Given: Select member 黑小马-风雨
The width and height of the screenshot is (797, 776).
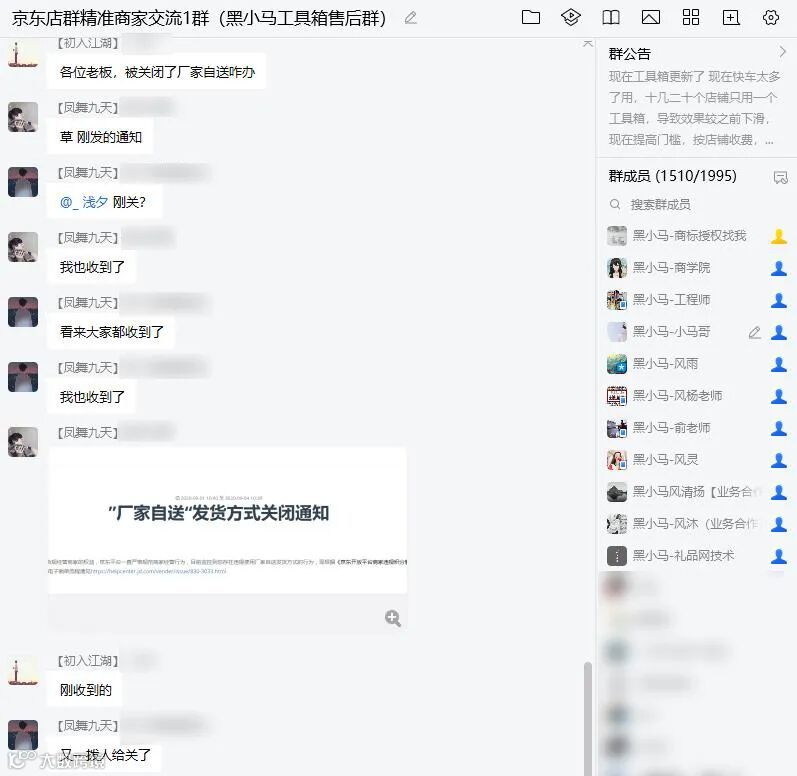Looking at the screenshot, I should tap(696, 364).
